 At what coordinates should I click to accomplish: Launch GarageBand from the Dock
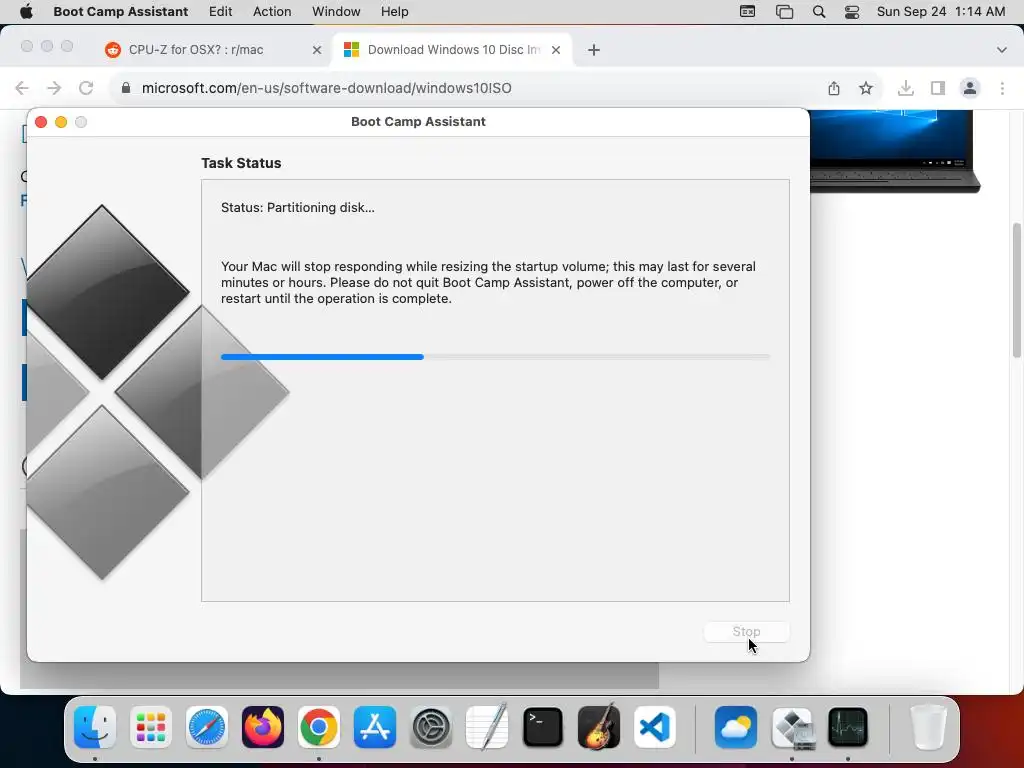point(599,727)
